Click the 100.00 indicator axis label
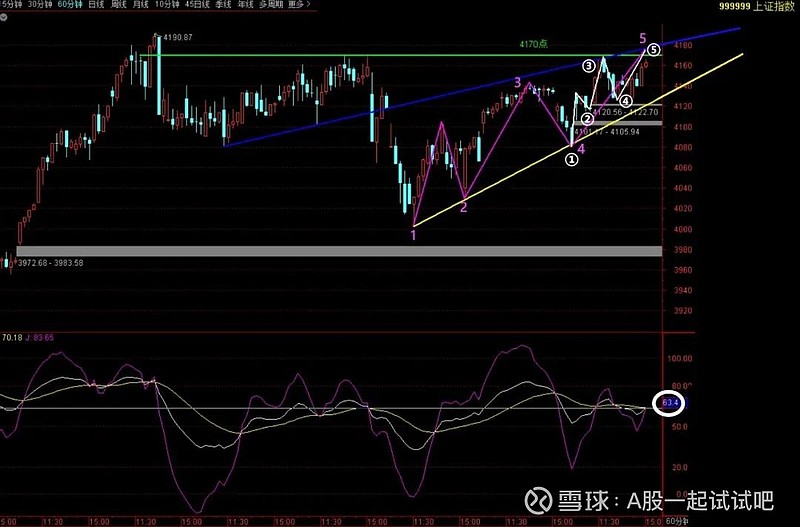This screenshot has height=527, width=800. pos(680,359)
